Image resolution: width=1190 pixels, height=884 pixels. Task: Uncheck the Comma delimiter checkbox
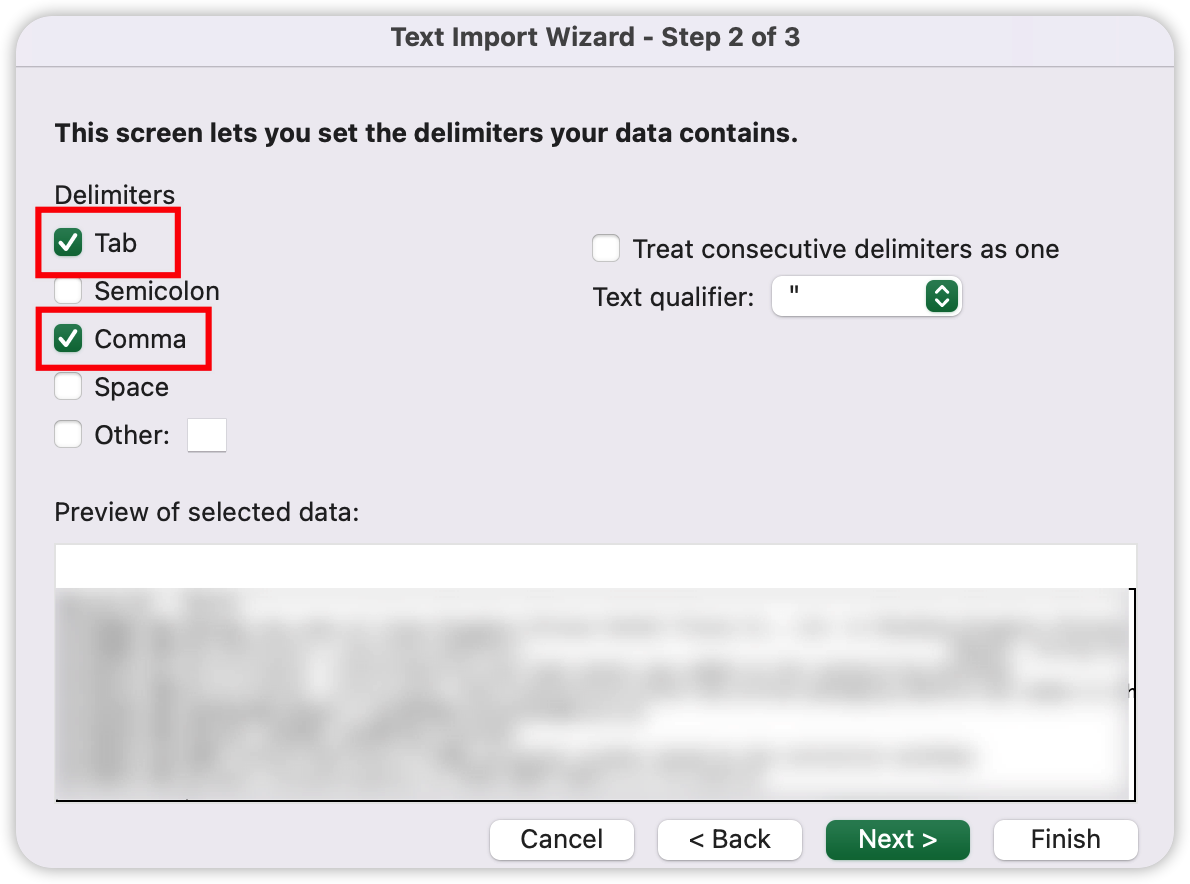(x=68, y=339)
